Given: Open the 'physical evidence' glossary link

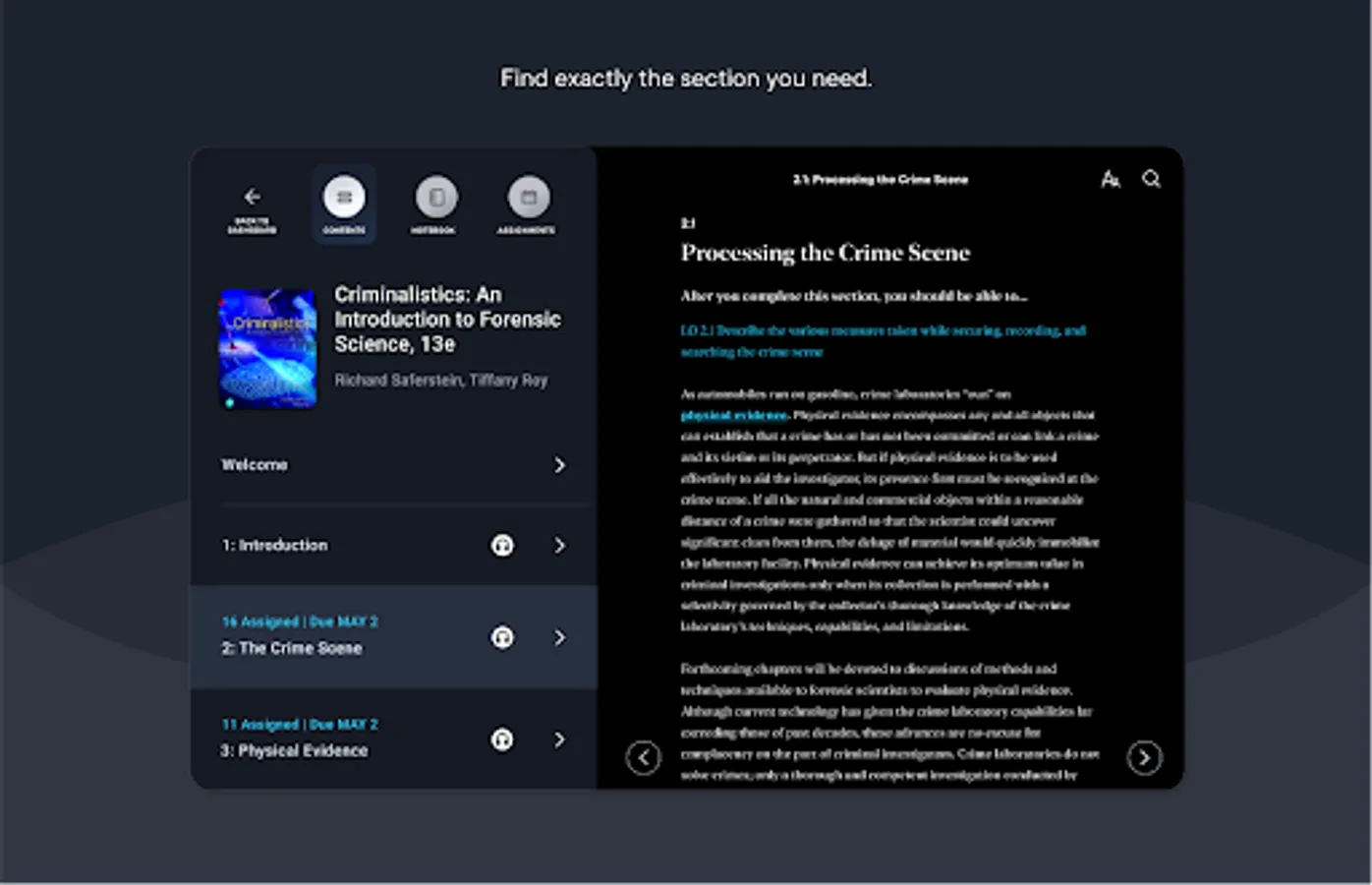Looking at the screenshot, I should click(x=734, y=415).
